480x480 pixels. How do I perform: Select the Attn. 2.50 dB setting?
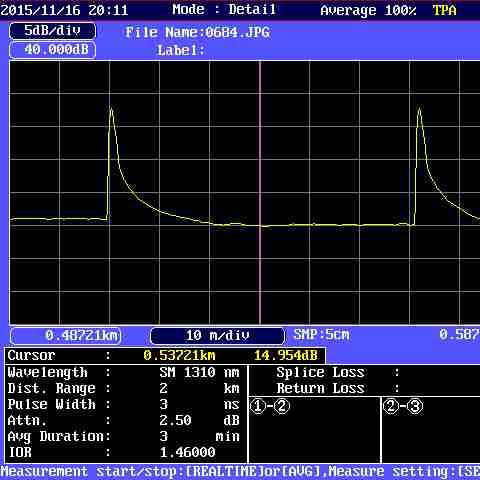point(124,421)
